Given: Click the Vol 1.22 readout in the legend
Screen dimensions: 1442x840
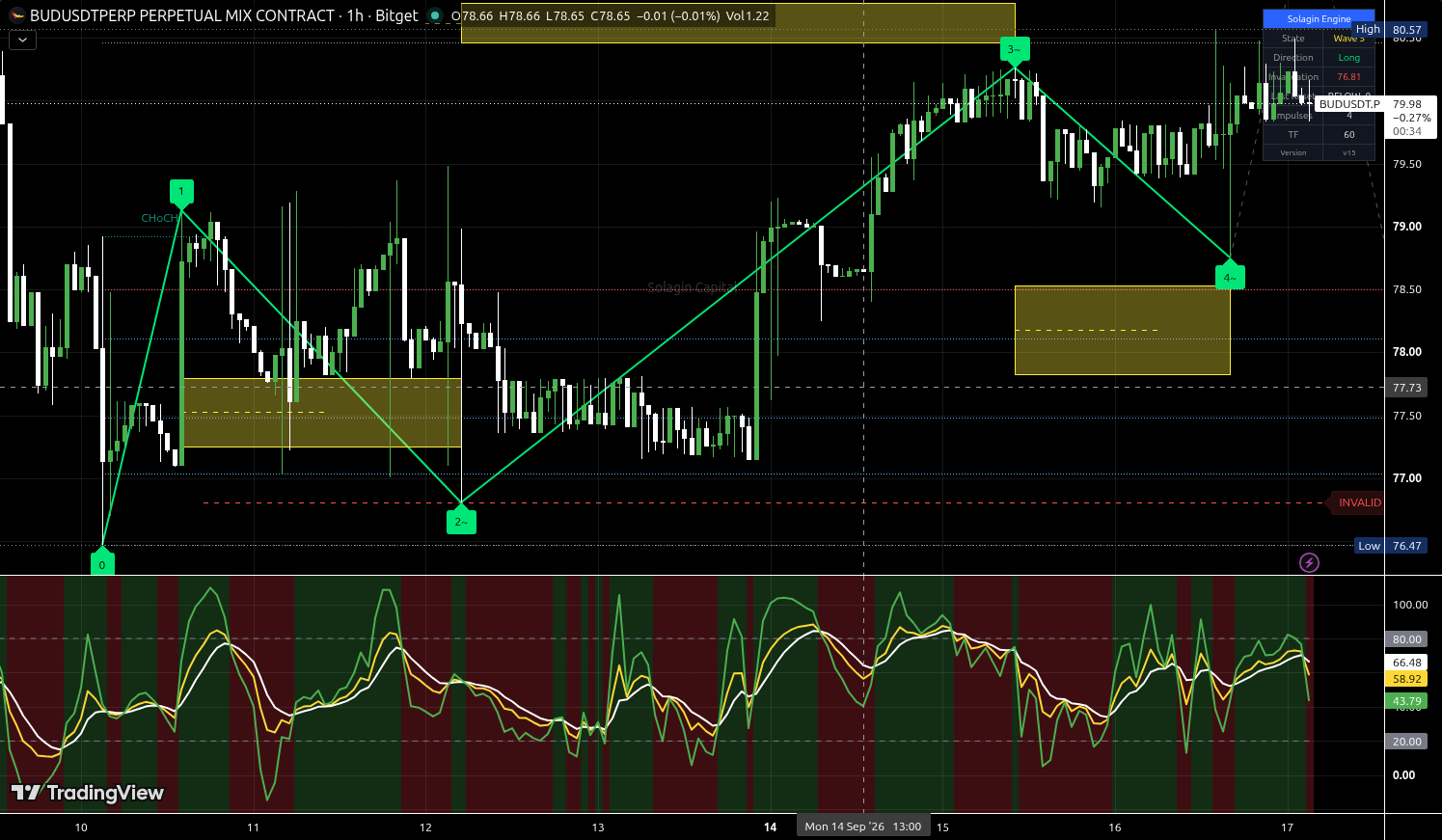Looking at the screenshot, I should click(748, 15).
